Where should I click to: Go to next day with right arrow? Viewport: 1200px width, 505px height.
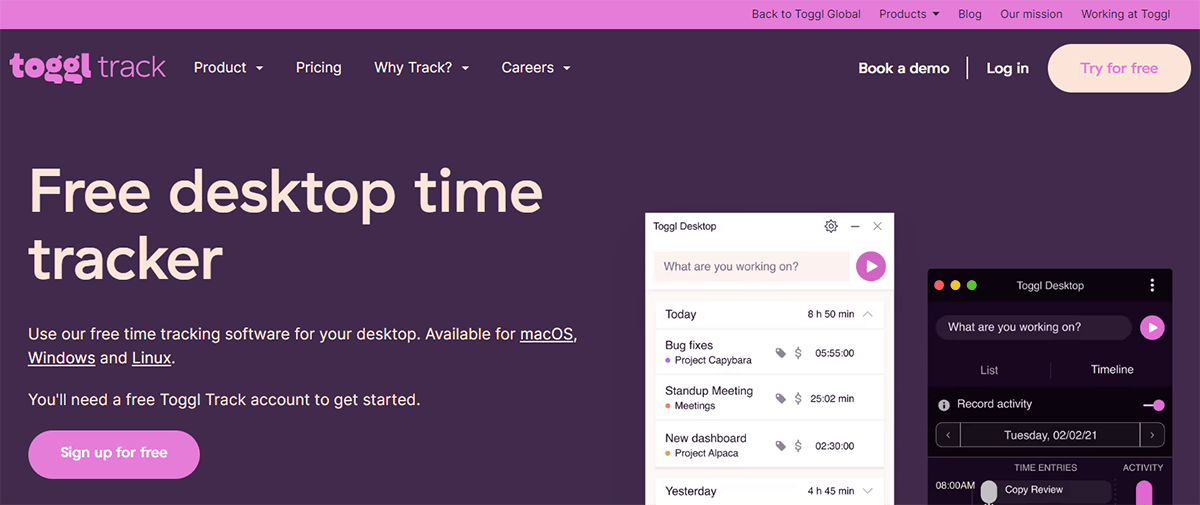pos(1153,435)
